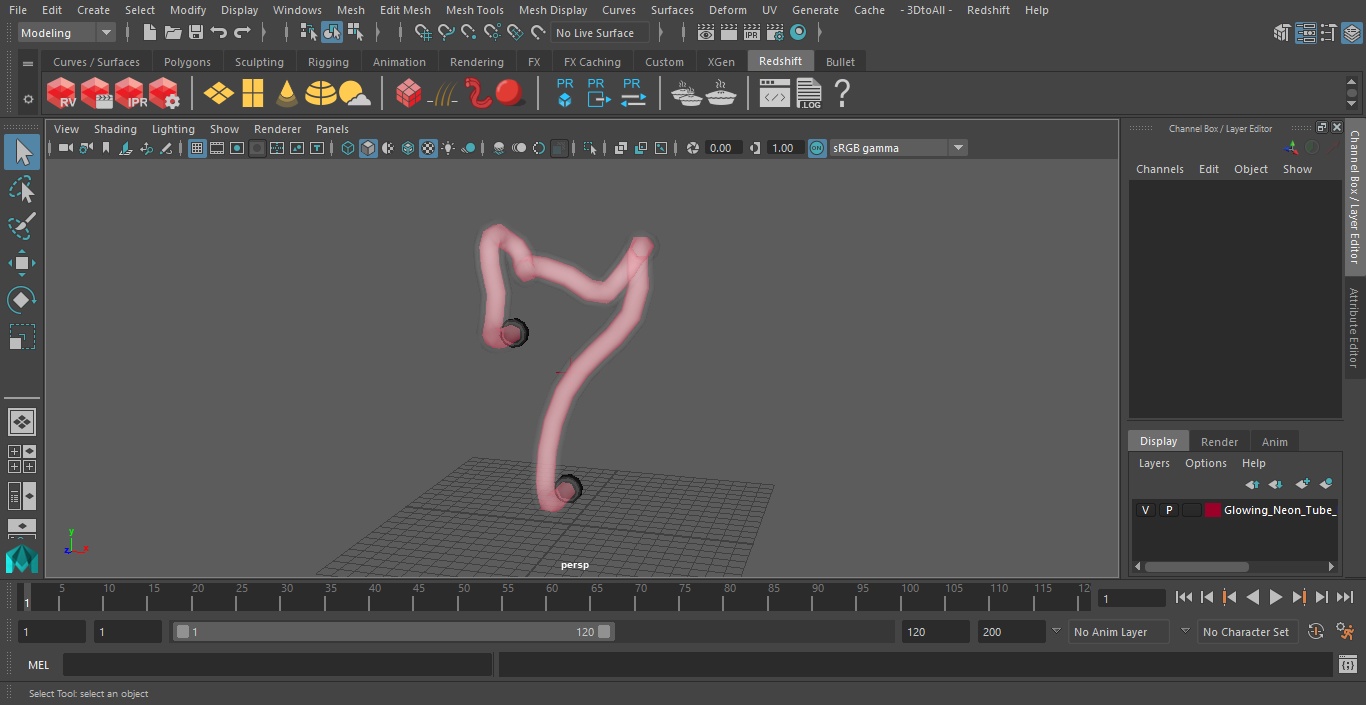Viewport: 1366px width, 705px height.
Task: Switch to the Polygons shelf tab
Action: point(187,62)
